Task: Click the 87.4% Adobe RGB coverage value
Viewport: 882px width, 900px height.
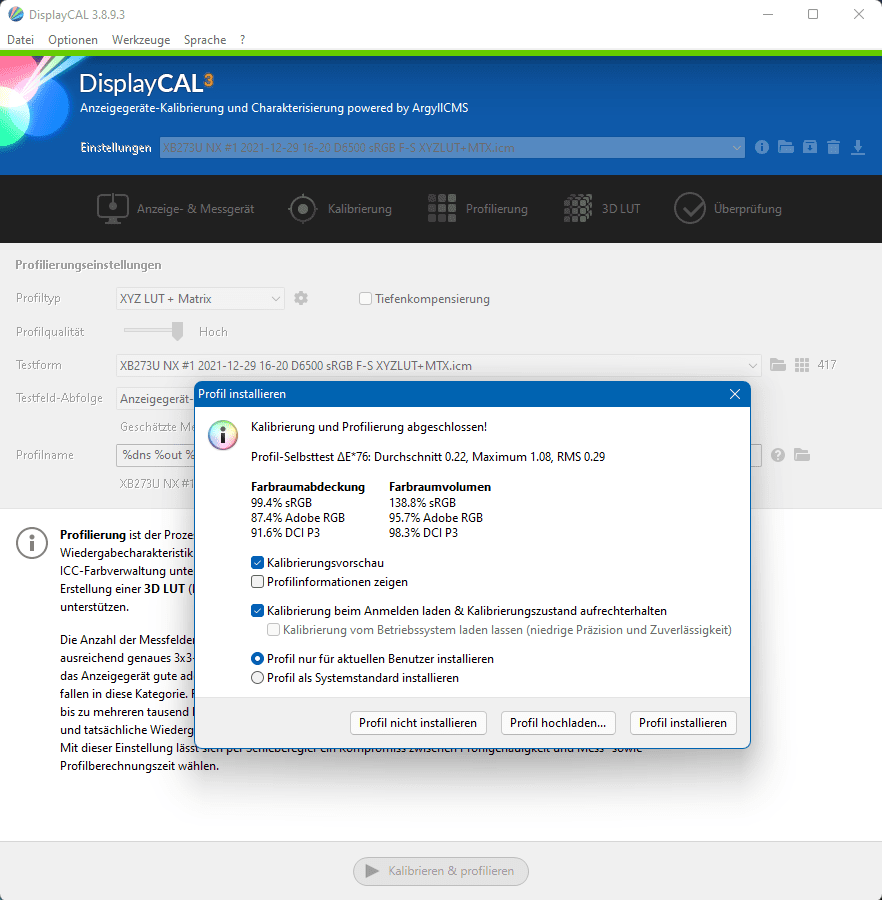Action: tap(298, 518)
